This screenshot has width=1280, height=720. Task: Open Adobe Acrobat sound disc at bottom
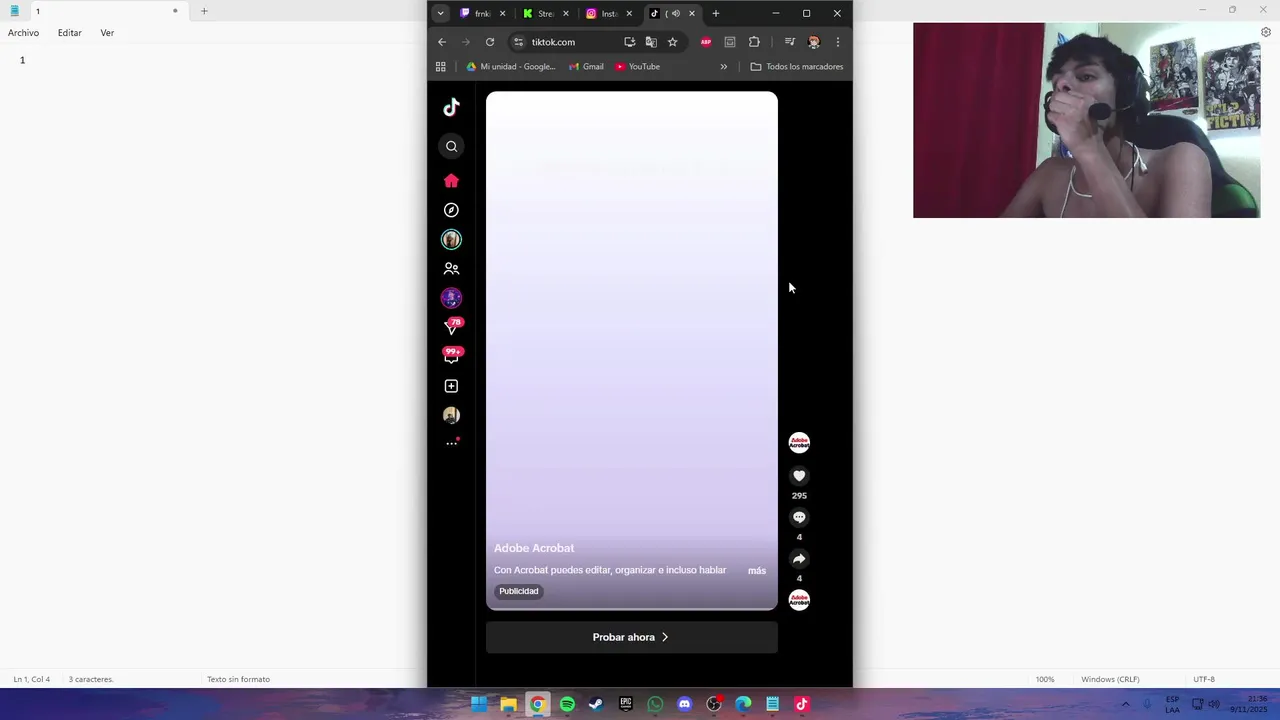(799, 600)
